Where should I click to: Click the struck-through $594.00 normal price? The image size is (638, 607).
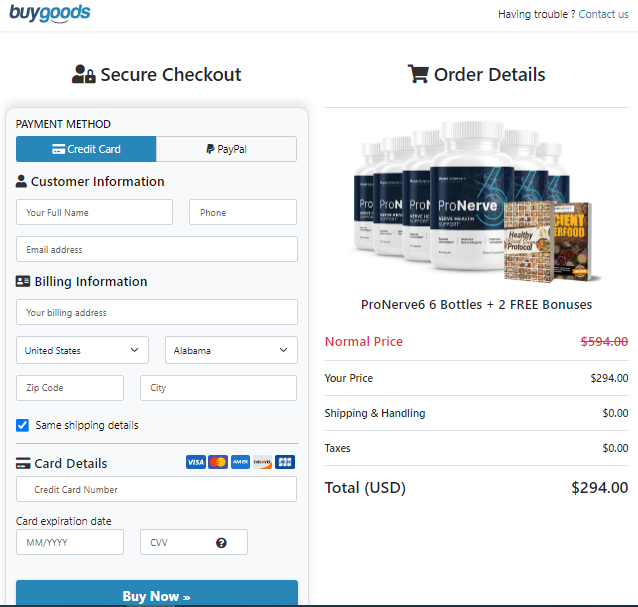click(x=604, y=341)
